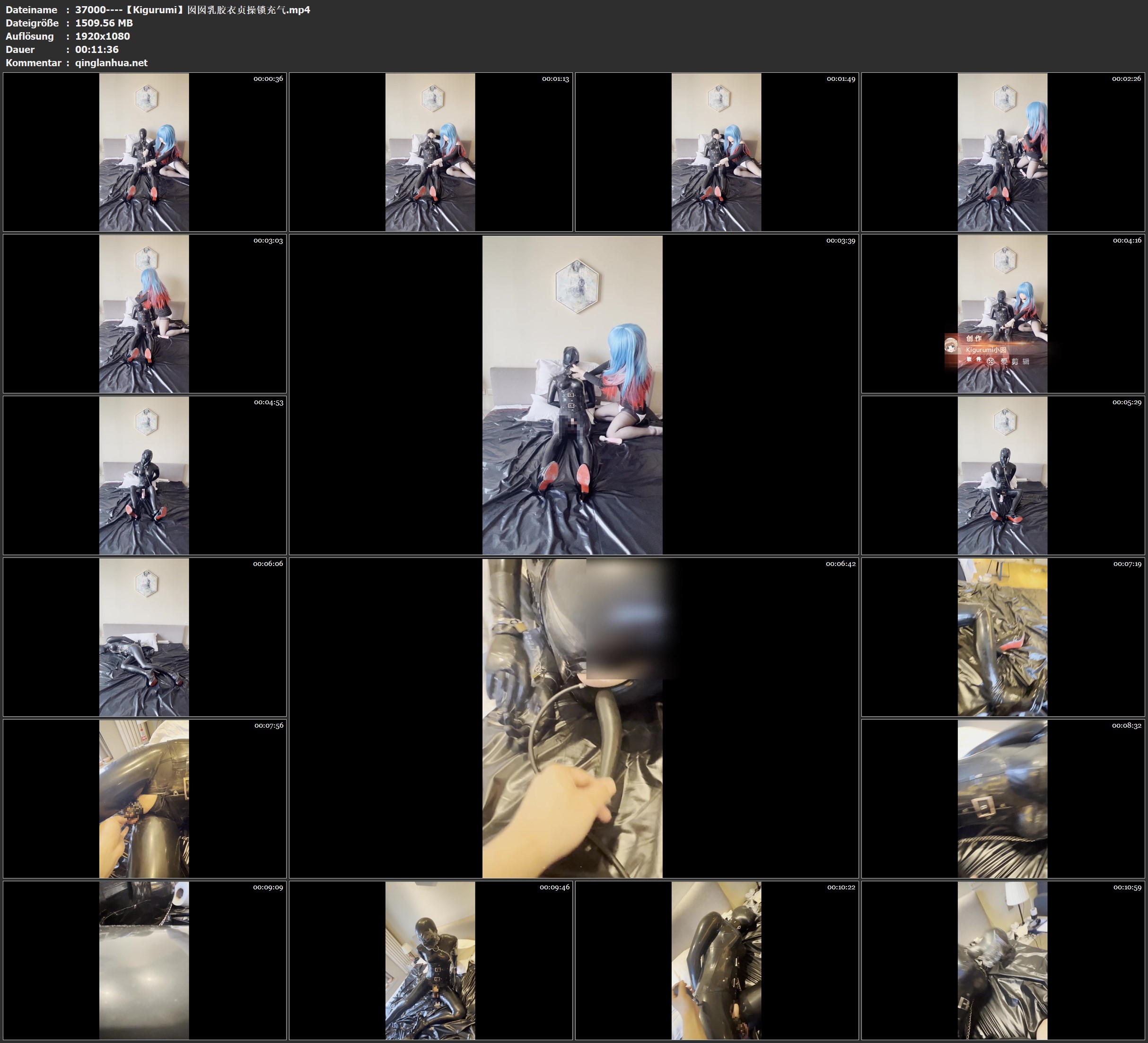This screenshot has height=1043, width=1148.
Task: Open the thumbnail timestamped 00:07:56
Action: tap(144, 799)
